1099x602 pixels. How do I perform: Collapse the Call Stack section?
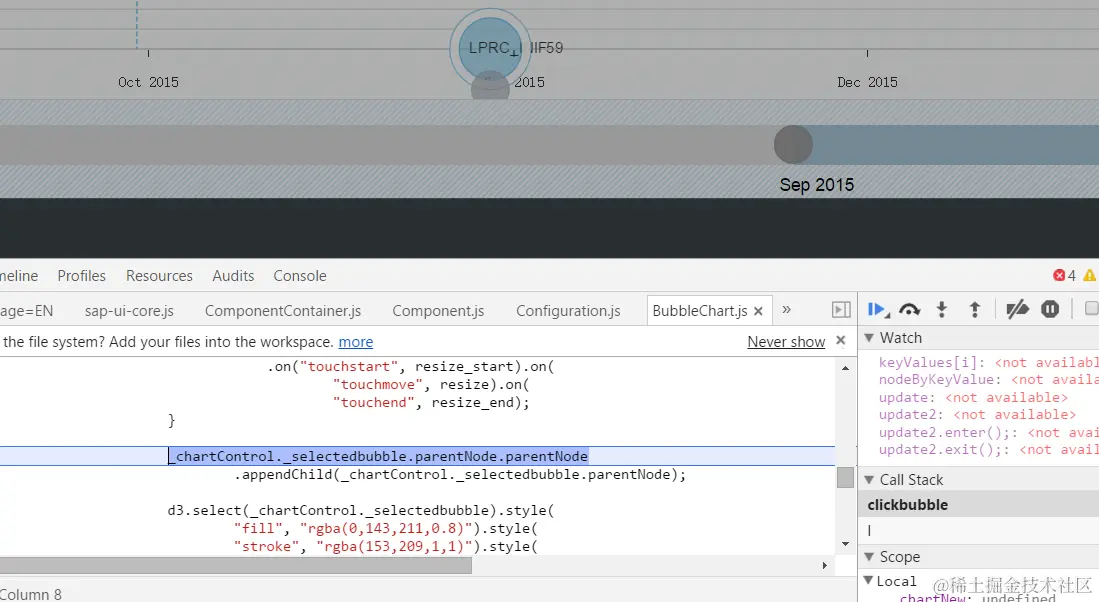pos(869,480)
